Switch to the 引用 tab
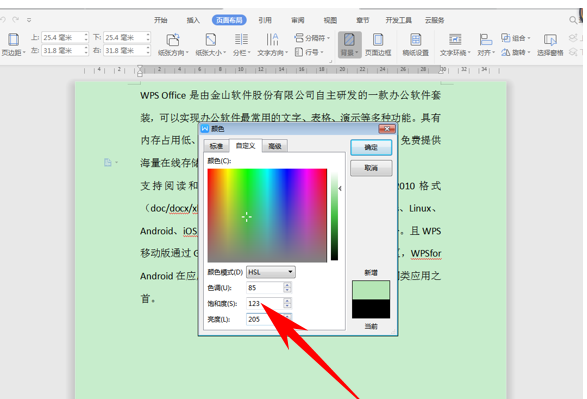587x399 pixels. click(265, 20)
